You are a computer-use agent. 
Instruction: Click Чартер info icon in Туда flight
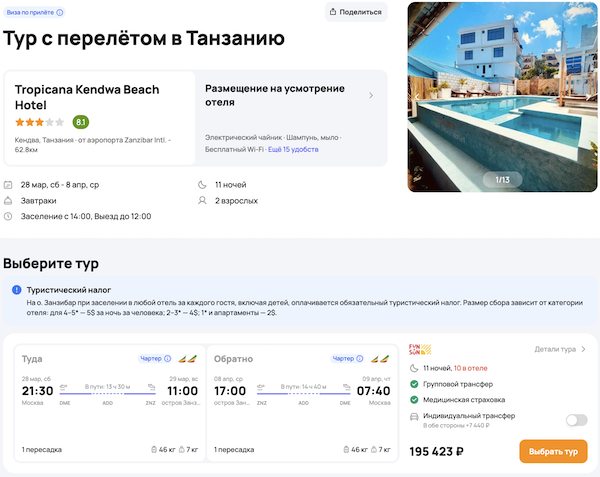[x=167, y=358]
